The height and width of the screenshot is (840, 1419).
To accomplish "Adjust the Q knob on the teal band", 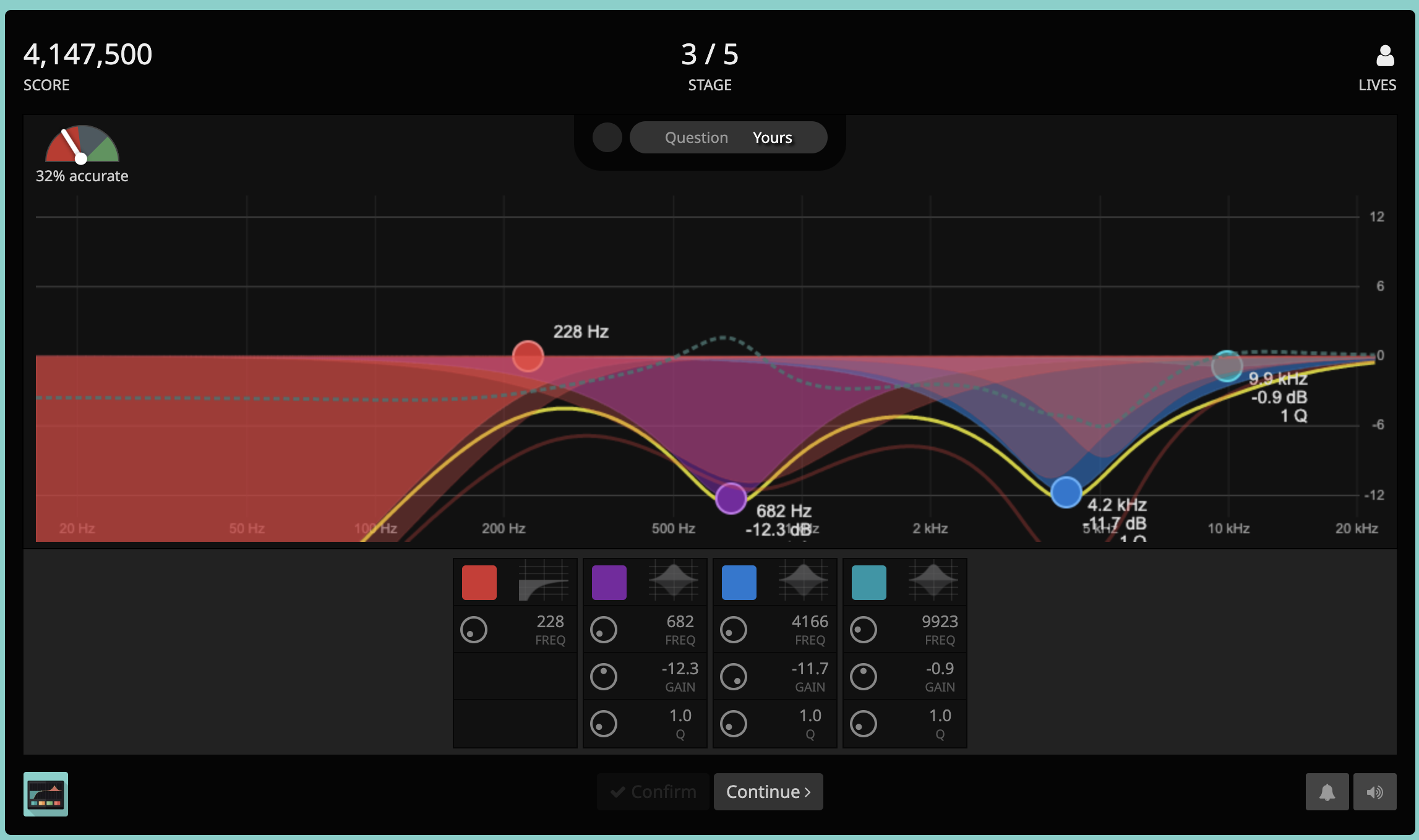I will tap(864, 723).
